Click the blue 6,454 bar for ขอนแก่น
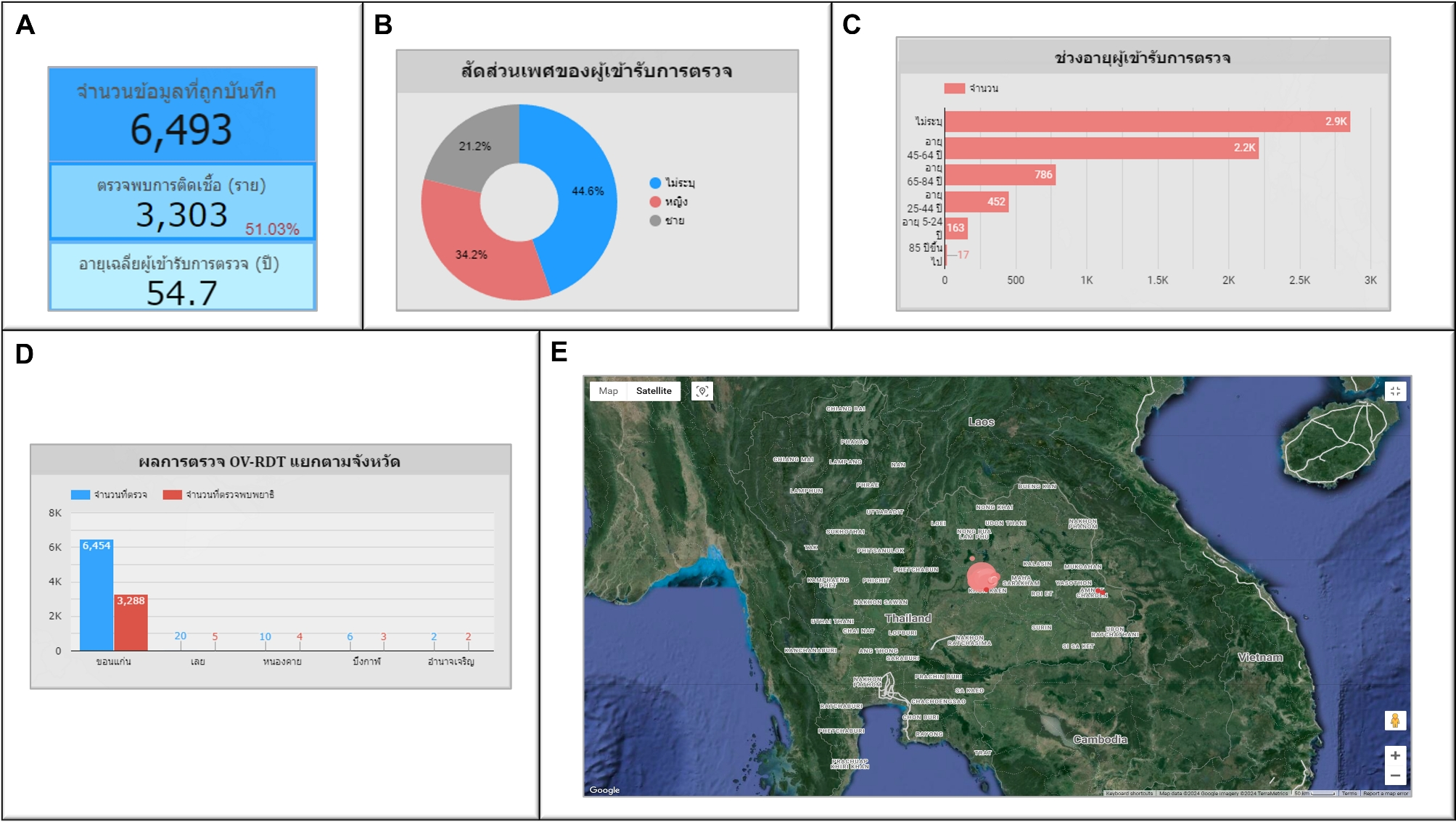This screenshot has height=822, width=1456. [96, 595]
